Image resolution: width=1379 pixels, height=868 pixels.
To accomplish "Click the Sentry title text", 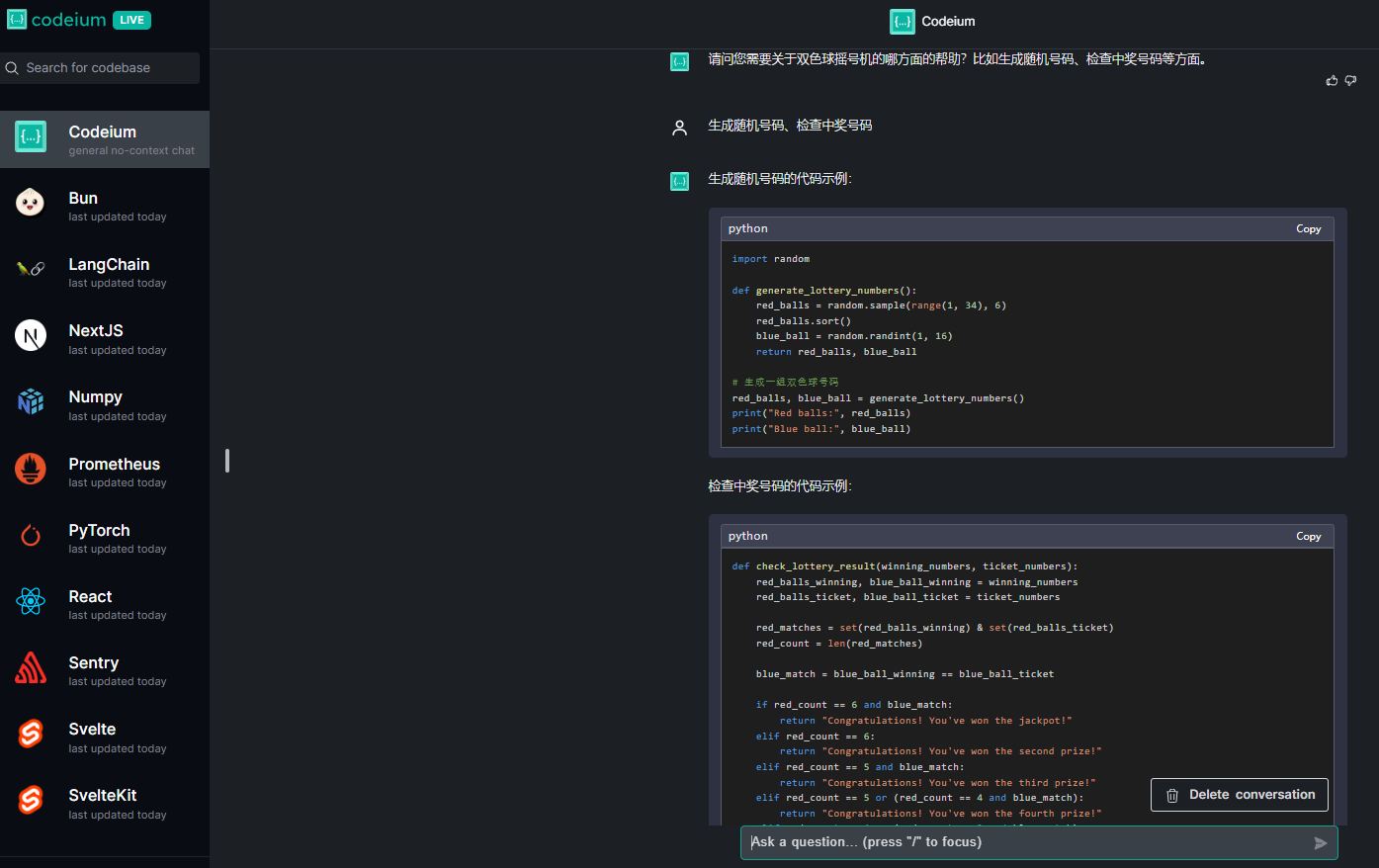I will pyautogui.click(x=94, y=662).
